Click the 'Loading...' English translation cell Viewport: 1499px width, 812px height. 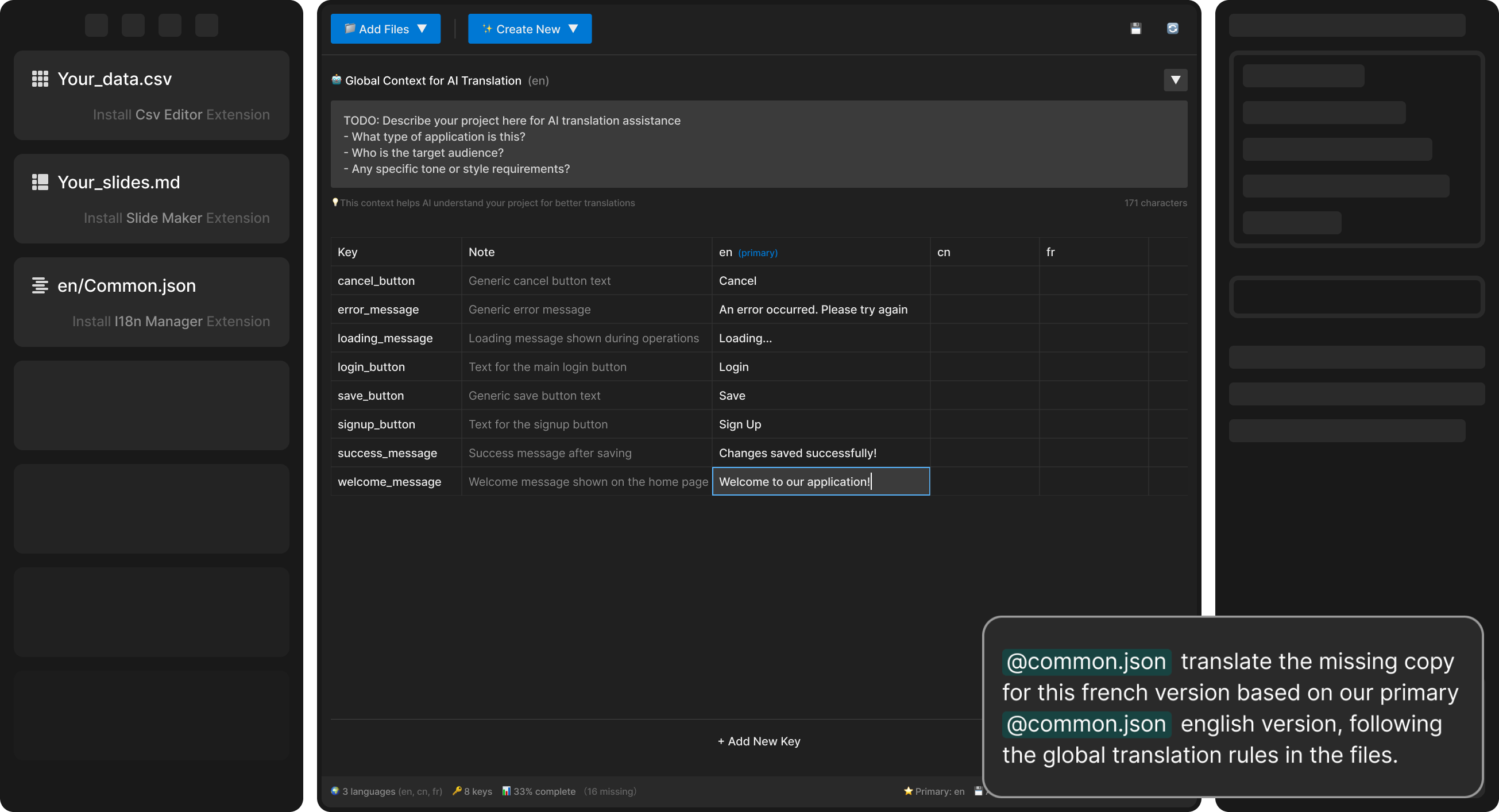coord(821,338)
